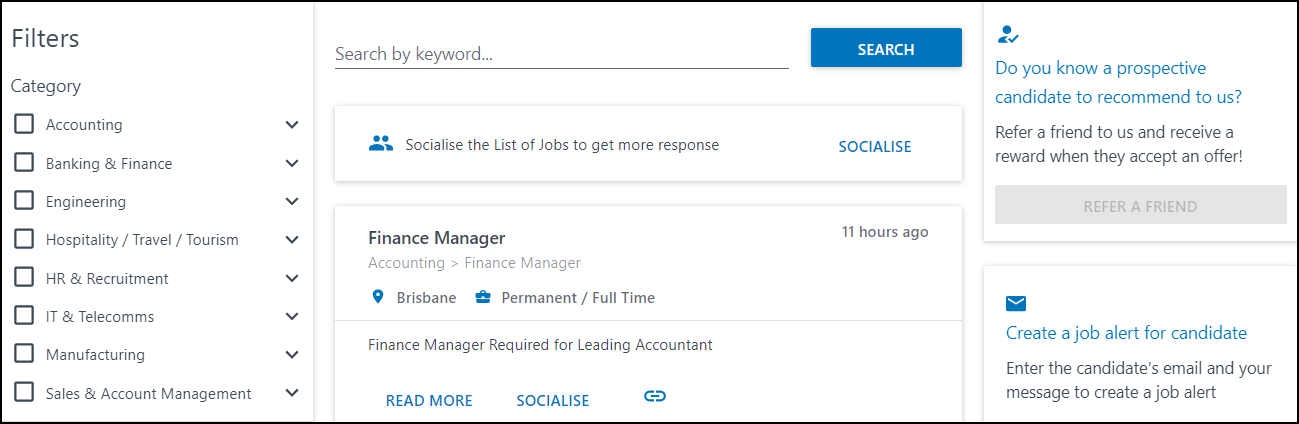Expand the HR & Recruitment subcategories
The width and height of the screenshot is (1299, 424).
(292, 278)
